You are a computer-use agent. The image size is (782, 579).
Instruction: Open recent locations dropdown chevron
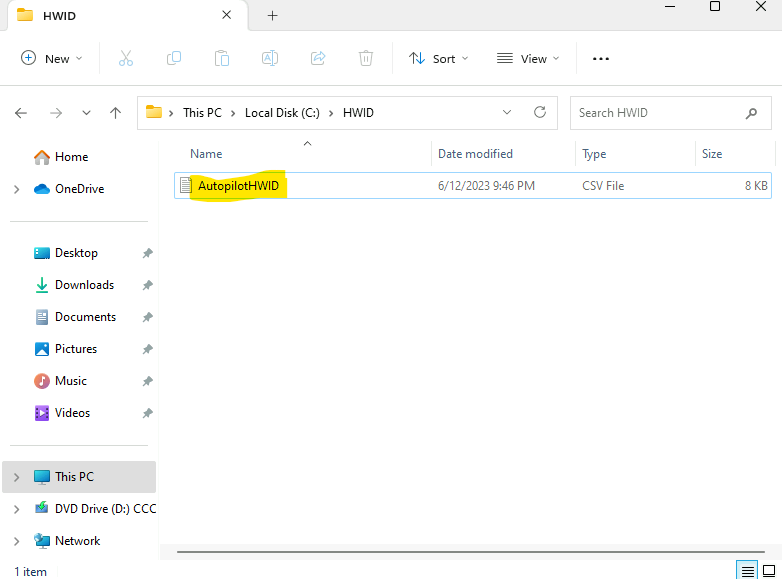coord(86,113)
